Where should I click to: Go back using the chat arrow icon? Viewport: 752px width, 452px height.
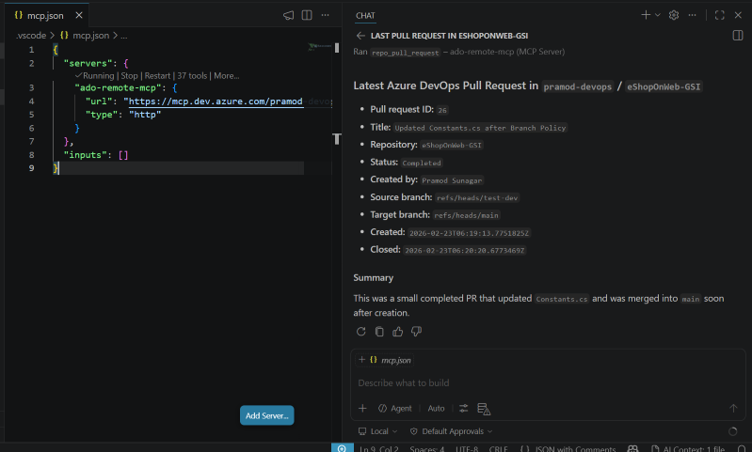click(x=361, y=36)
